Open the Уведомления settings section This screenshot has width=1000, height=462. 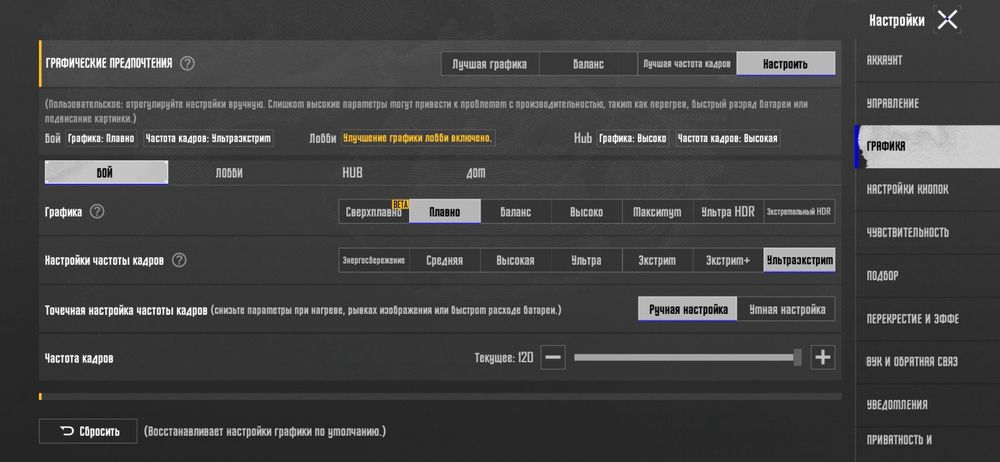[x=927, y=405]
